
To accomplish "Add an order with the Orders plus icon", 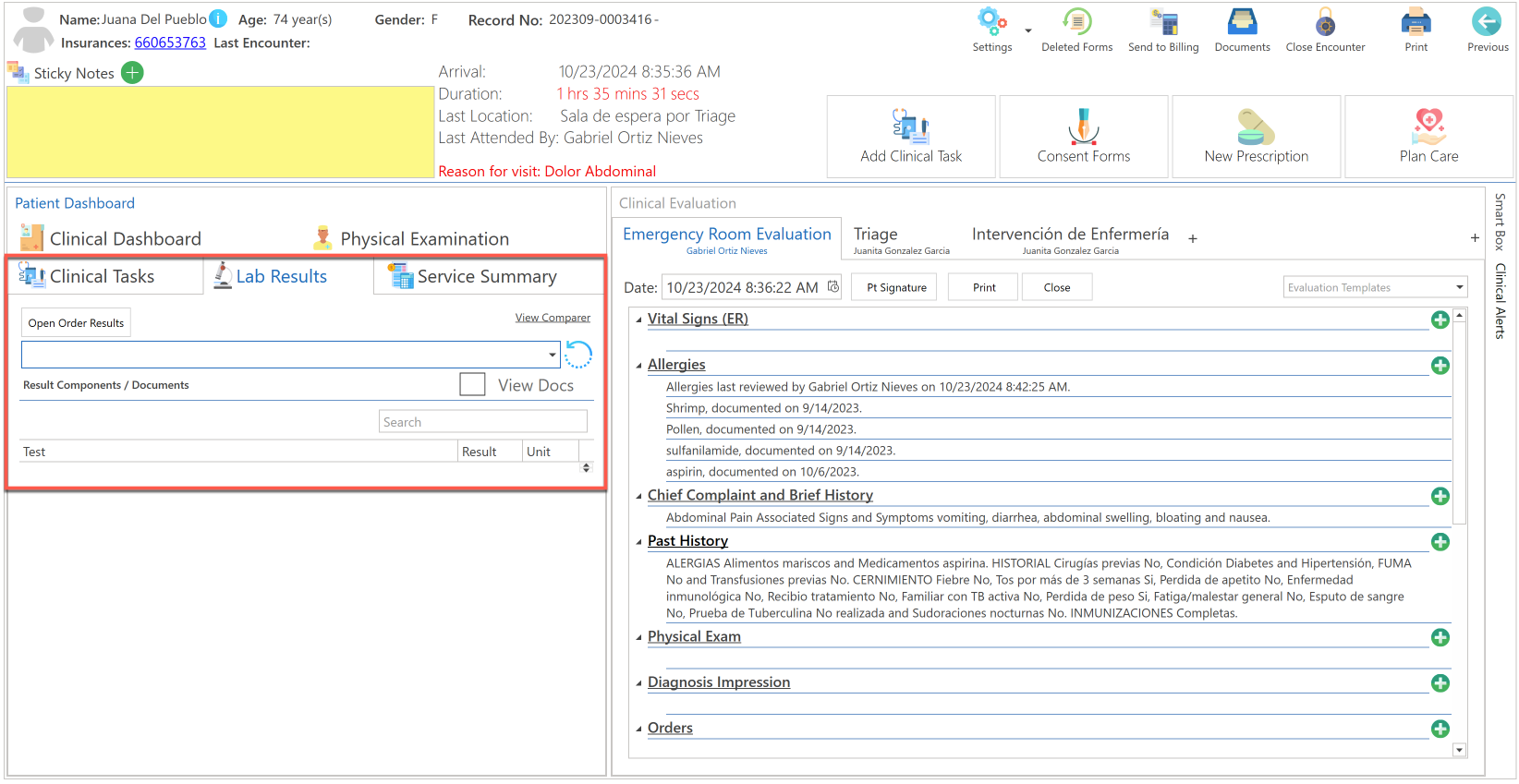I will coord(1440,729).
